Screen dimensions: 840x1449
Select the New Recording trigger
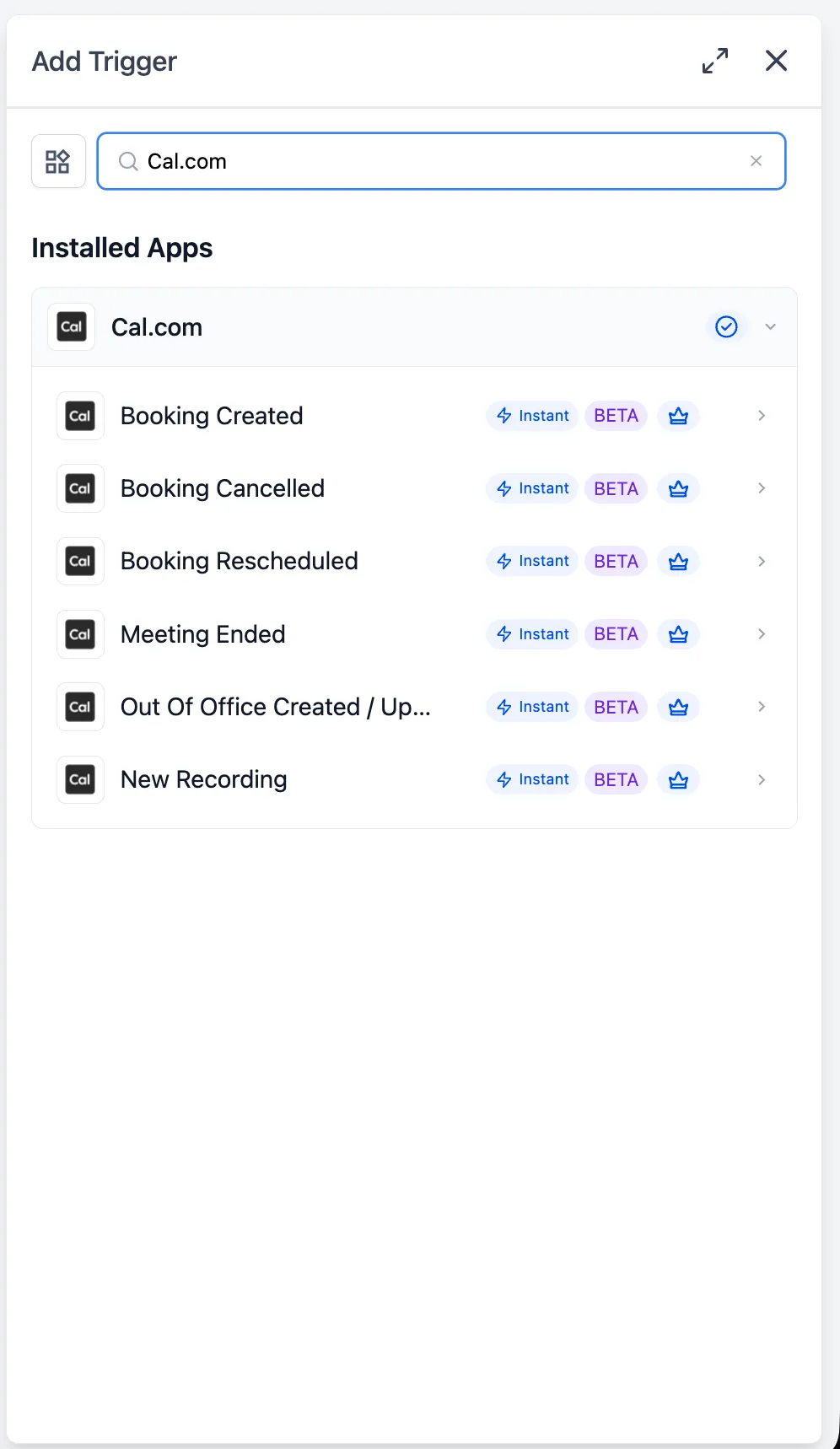[414, 779]
